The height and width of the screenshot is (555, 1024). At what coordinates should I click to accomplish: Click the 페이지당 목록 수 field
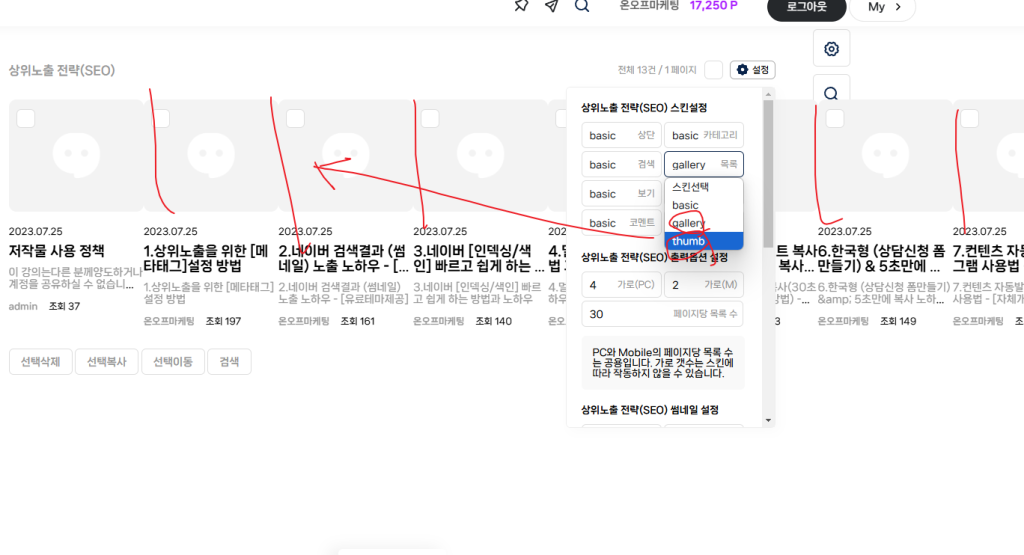[x=662, y=314]
